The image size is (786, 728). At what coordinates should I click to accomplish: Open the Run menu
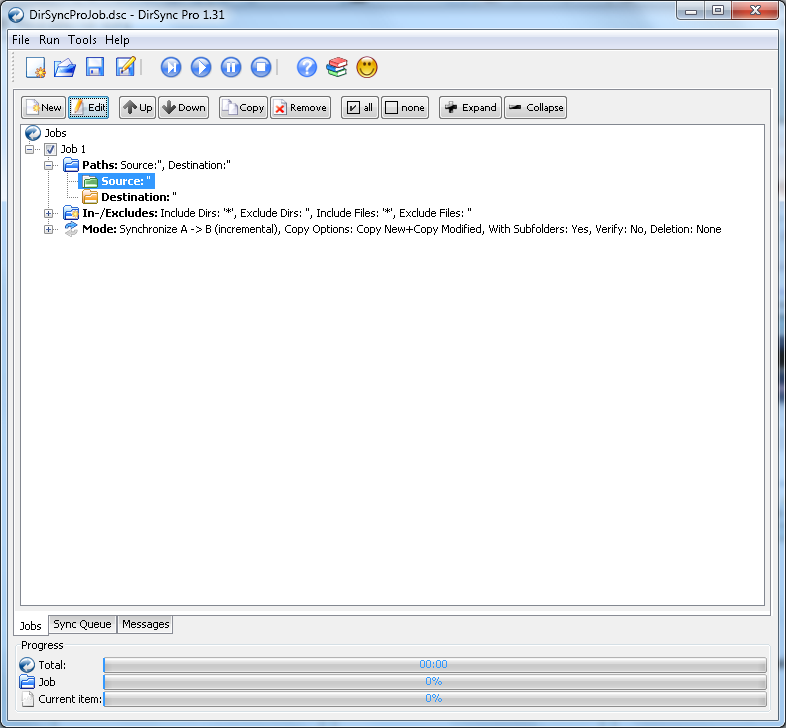49,40
